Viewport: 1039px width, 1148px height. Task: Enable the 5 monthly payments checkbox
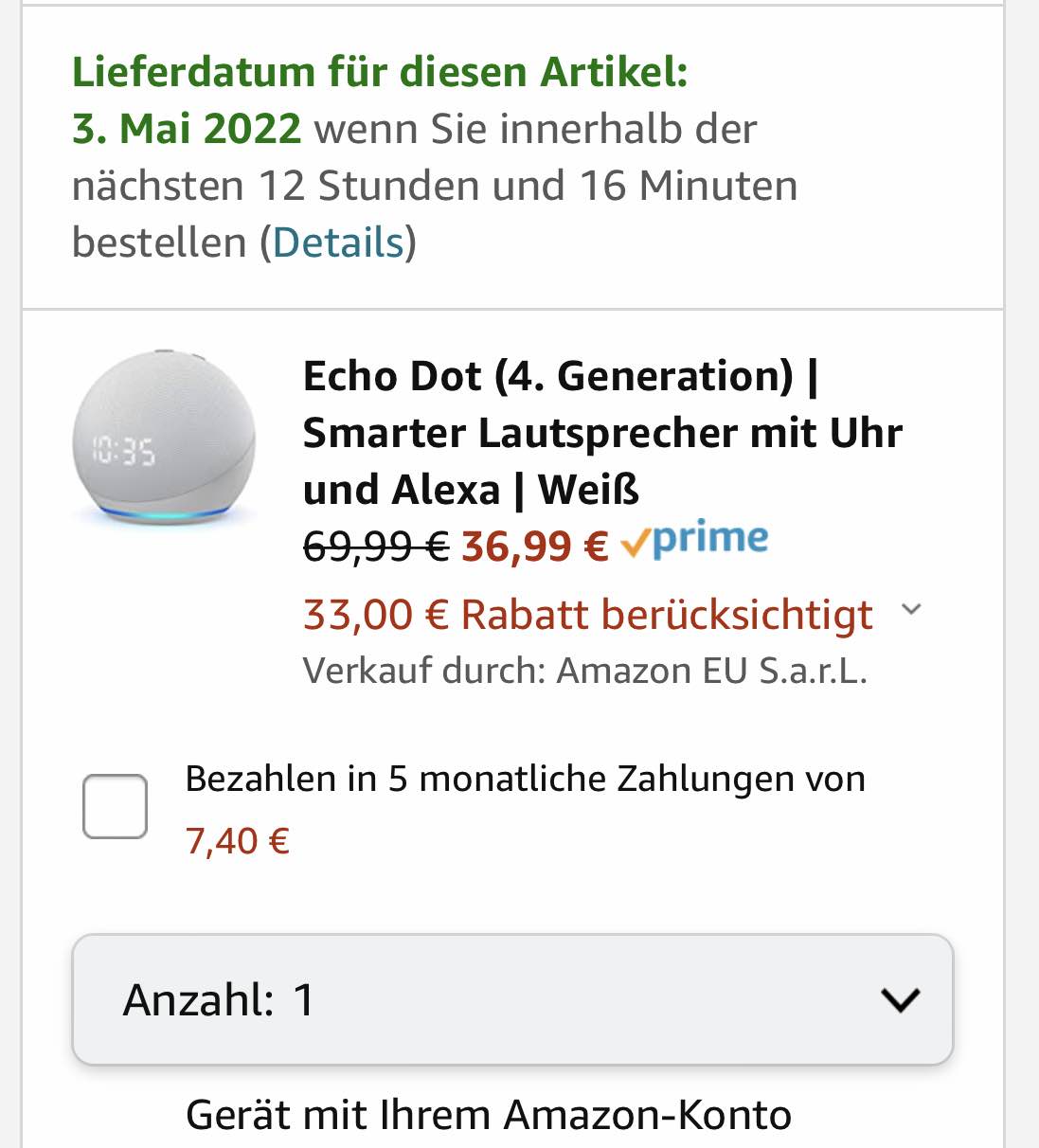point(115,806)
